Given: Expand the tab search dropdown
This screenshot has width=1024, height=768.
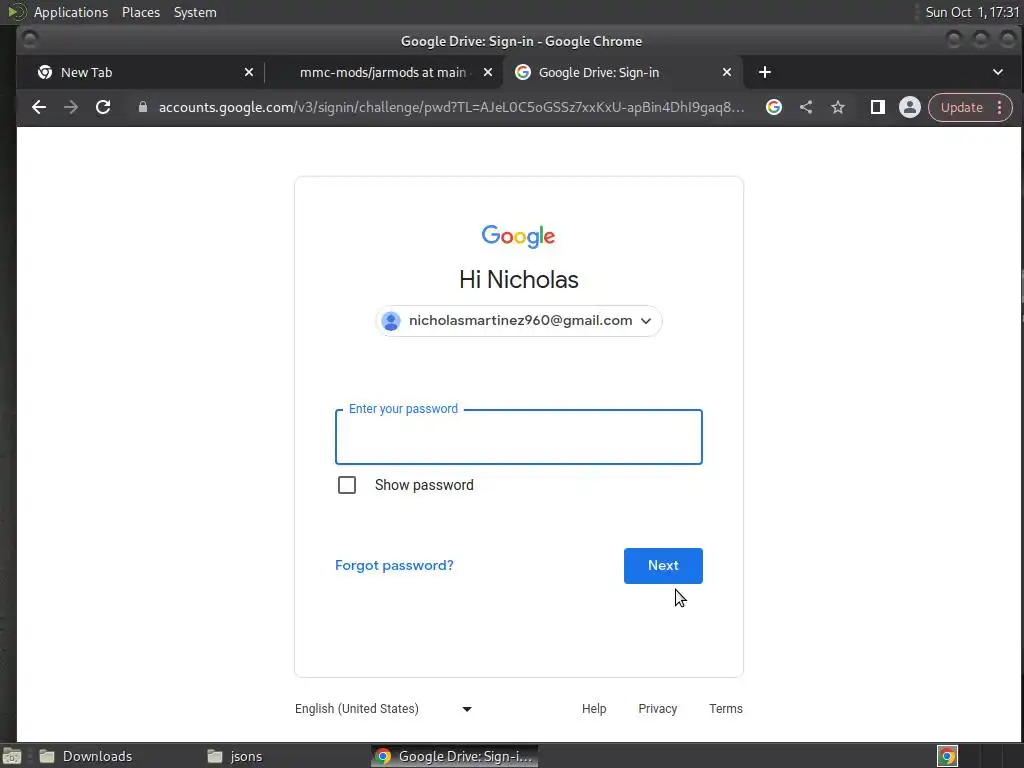Looking at the screenshot, I should point(997,72).
